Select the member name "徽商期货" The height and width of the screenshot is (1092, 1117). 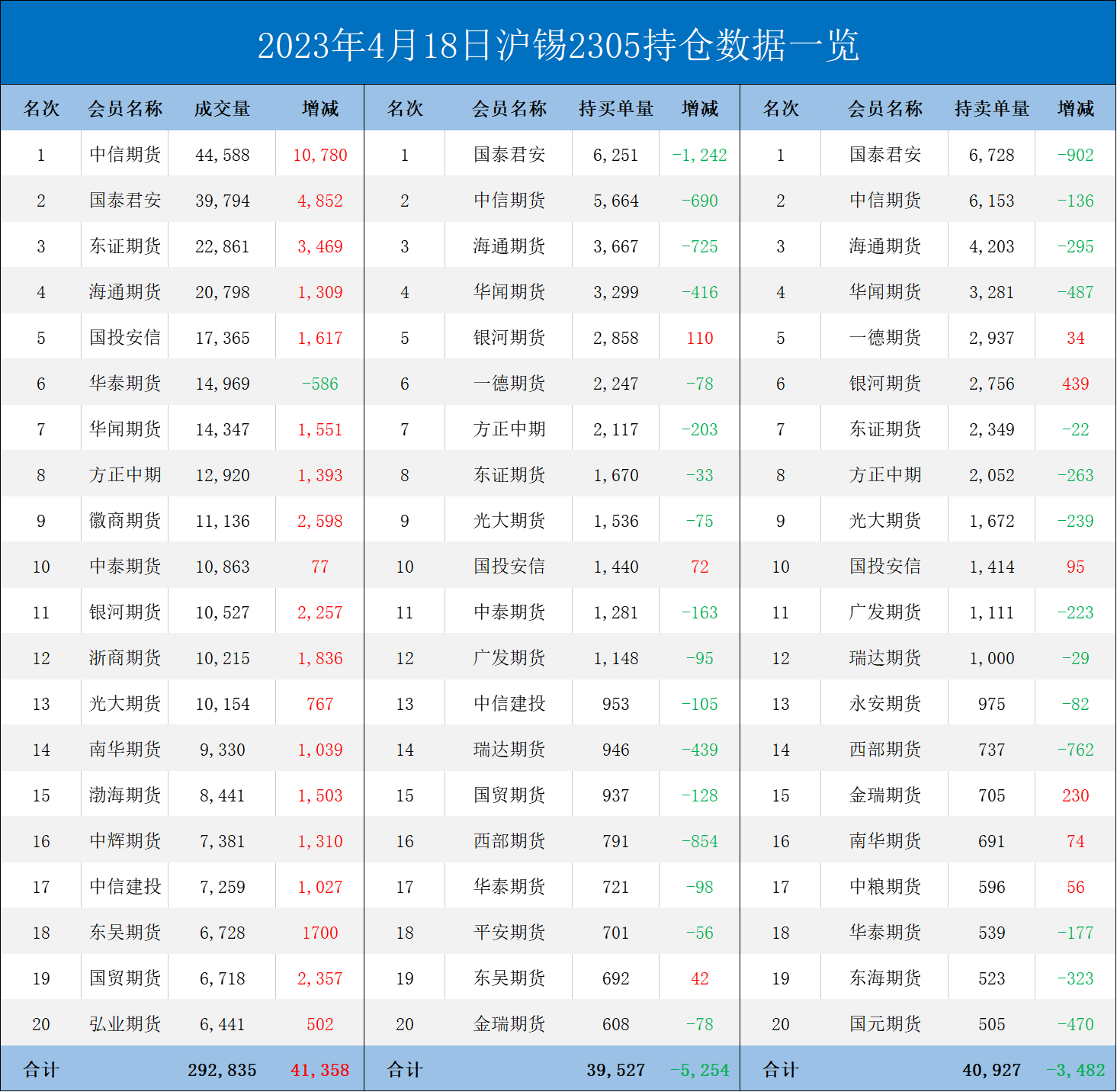(125, 521)
